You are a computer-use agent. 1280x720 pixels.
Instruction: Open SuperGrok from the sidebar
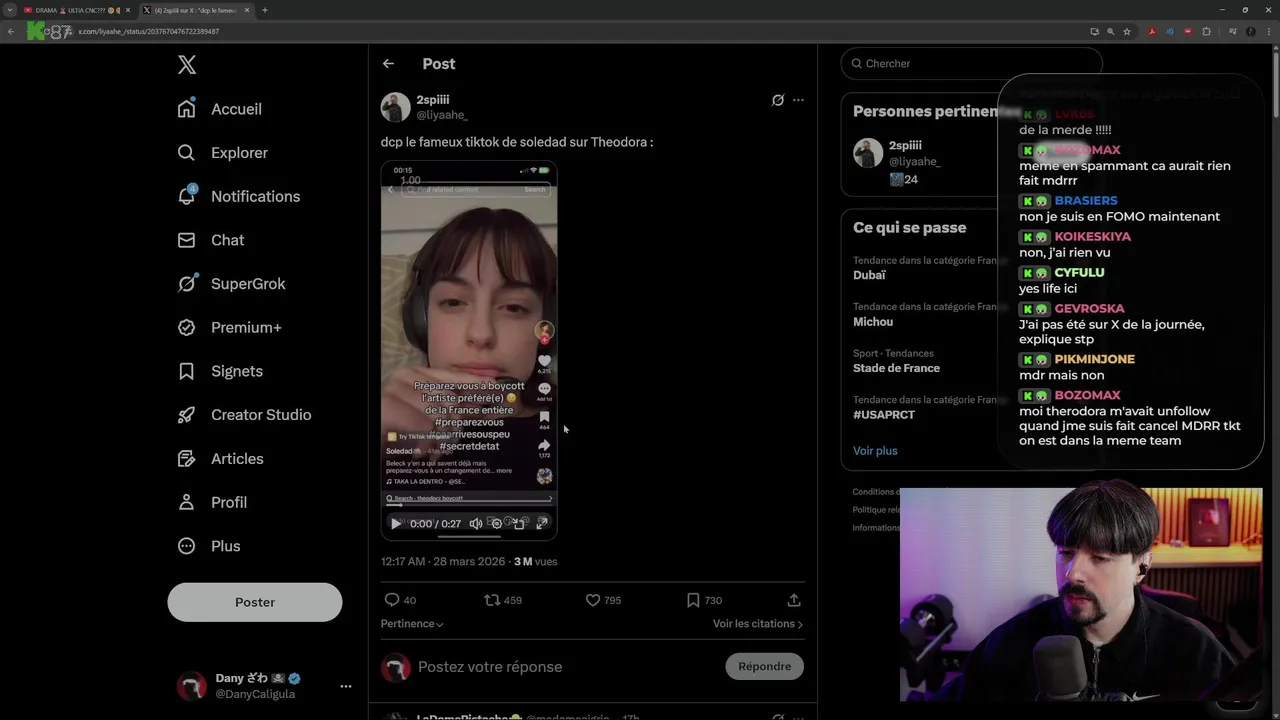pos(231,284)
